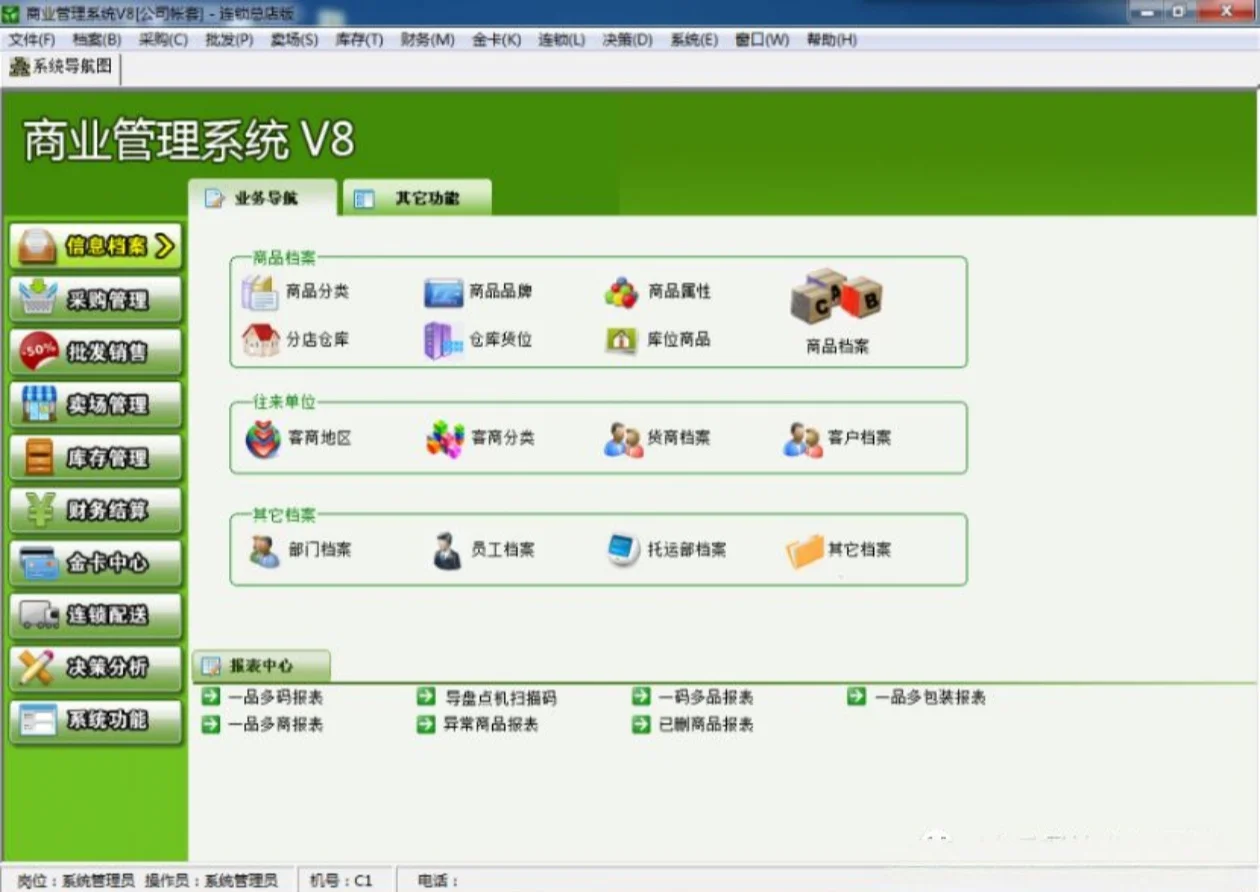The image size is (1260, 892).
Task: Open 商品分类 icon in 商品档案
Action: pyautogui.click(x=260, y=292)
